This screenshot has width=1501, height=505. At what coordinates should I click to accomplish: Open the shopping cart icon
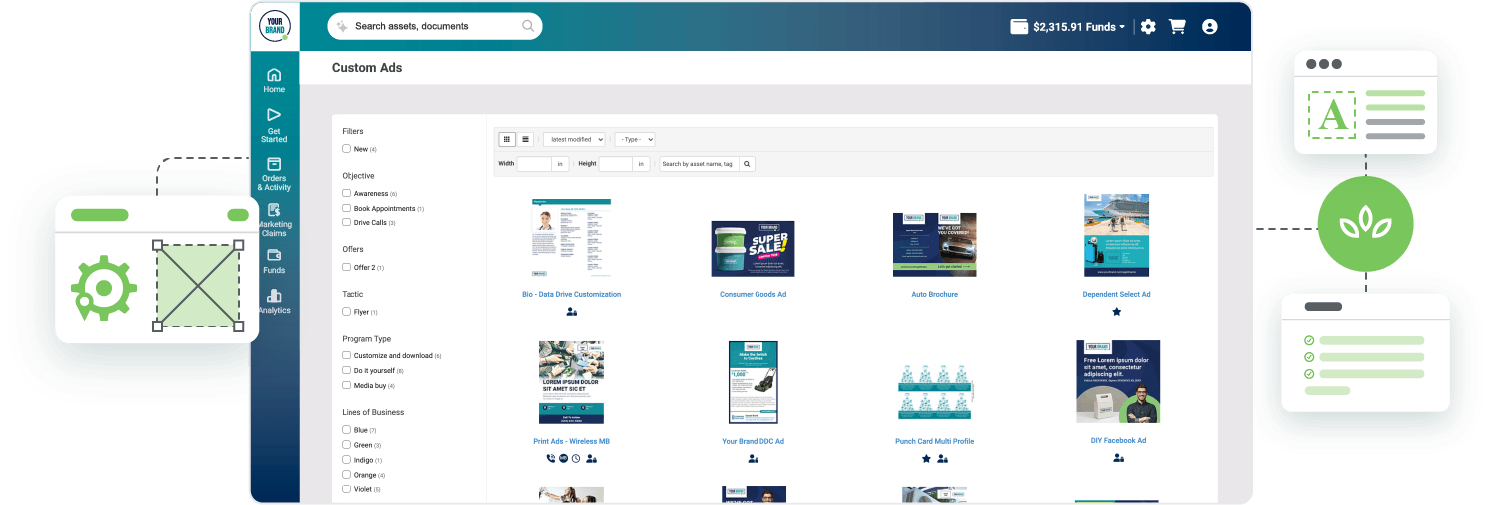[1177, 27]
